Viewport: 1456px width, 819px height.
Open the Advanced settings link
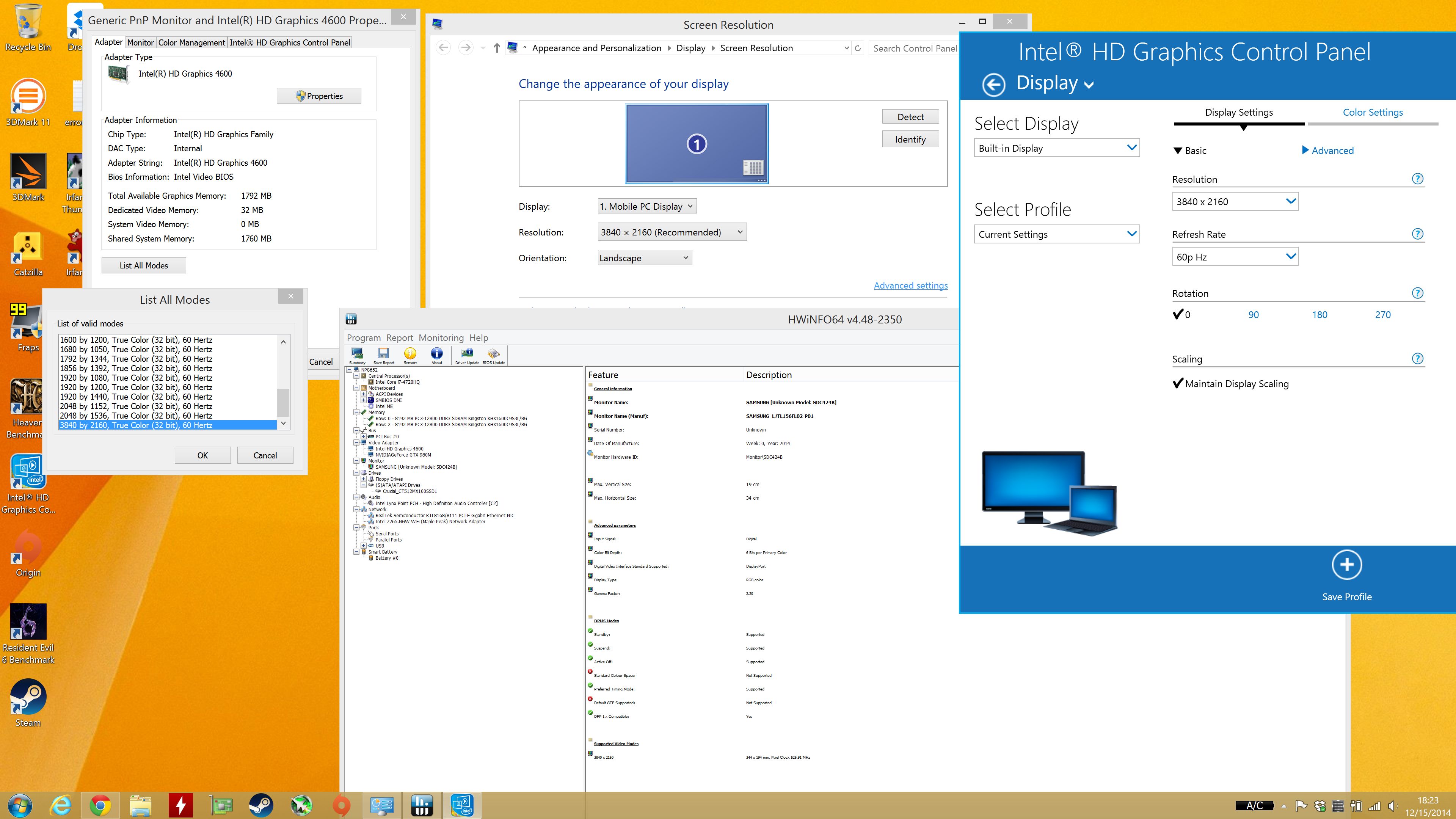point(910,286)
